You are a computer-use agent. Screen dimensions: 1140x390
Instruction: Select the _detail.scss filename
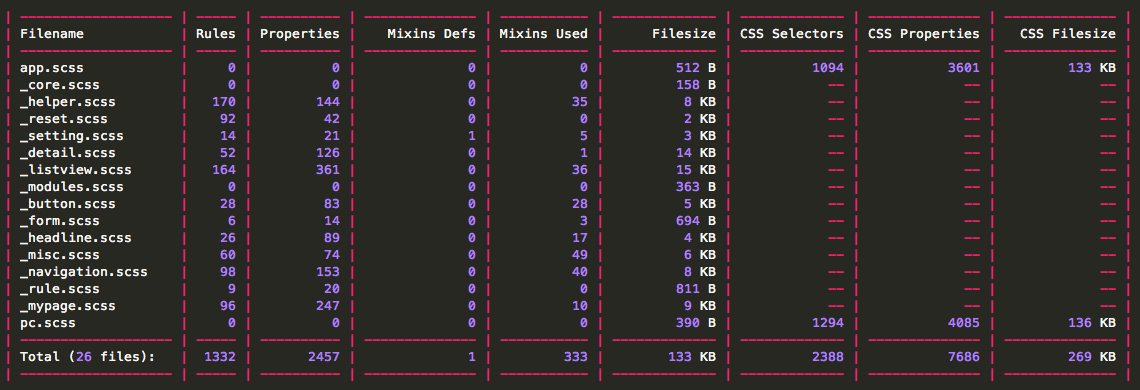point(68,153)
